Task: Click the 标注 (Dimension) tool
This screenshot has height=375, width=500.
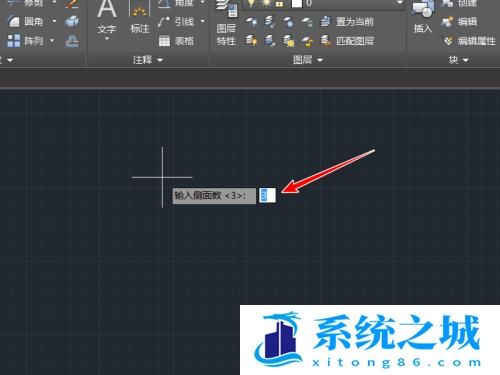Action: [140, 18]
